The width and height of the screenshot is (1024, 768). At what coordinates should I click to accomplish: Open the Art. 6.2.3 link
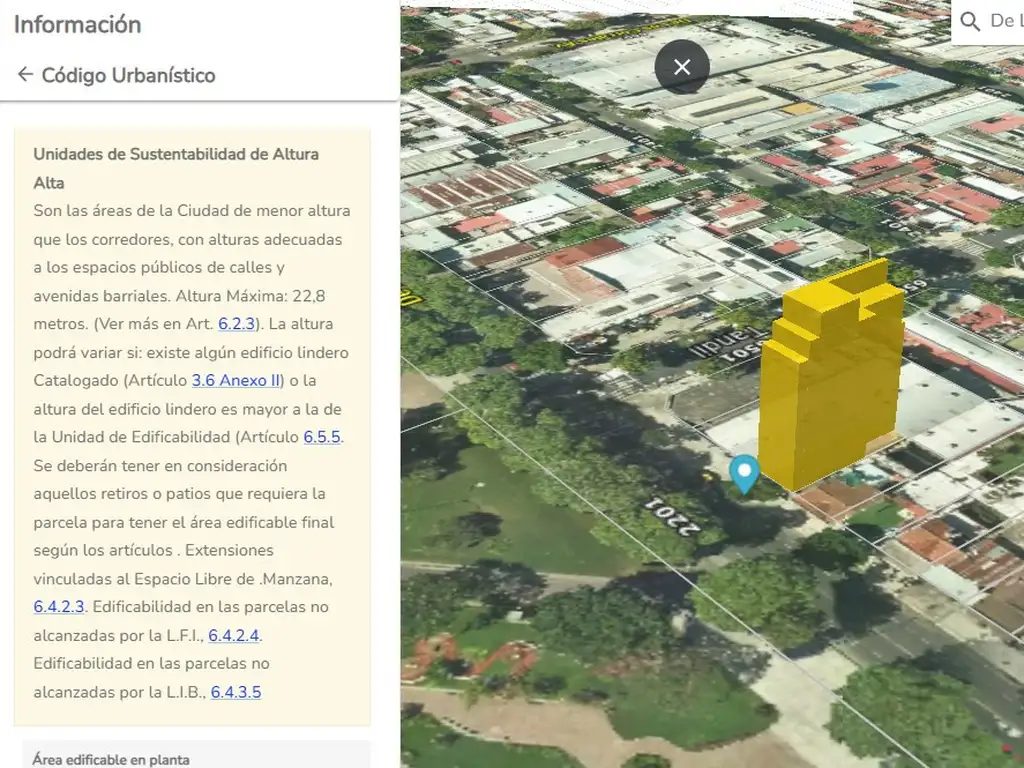coord(238,324)
